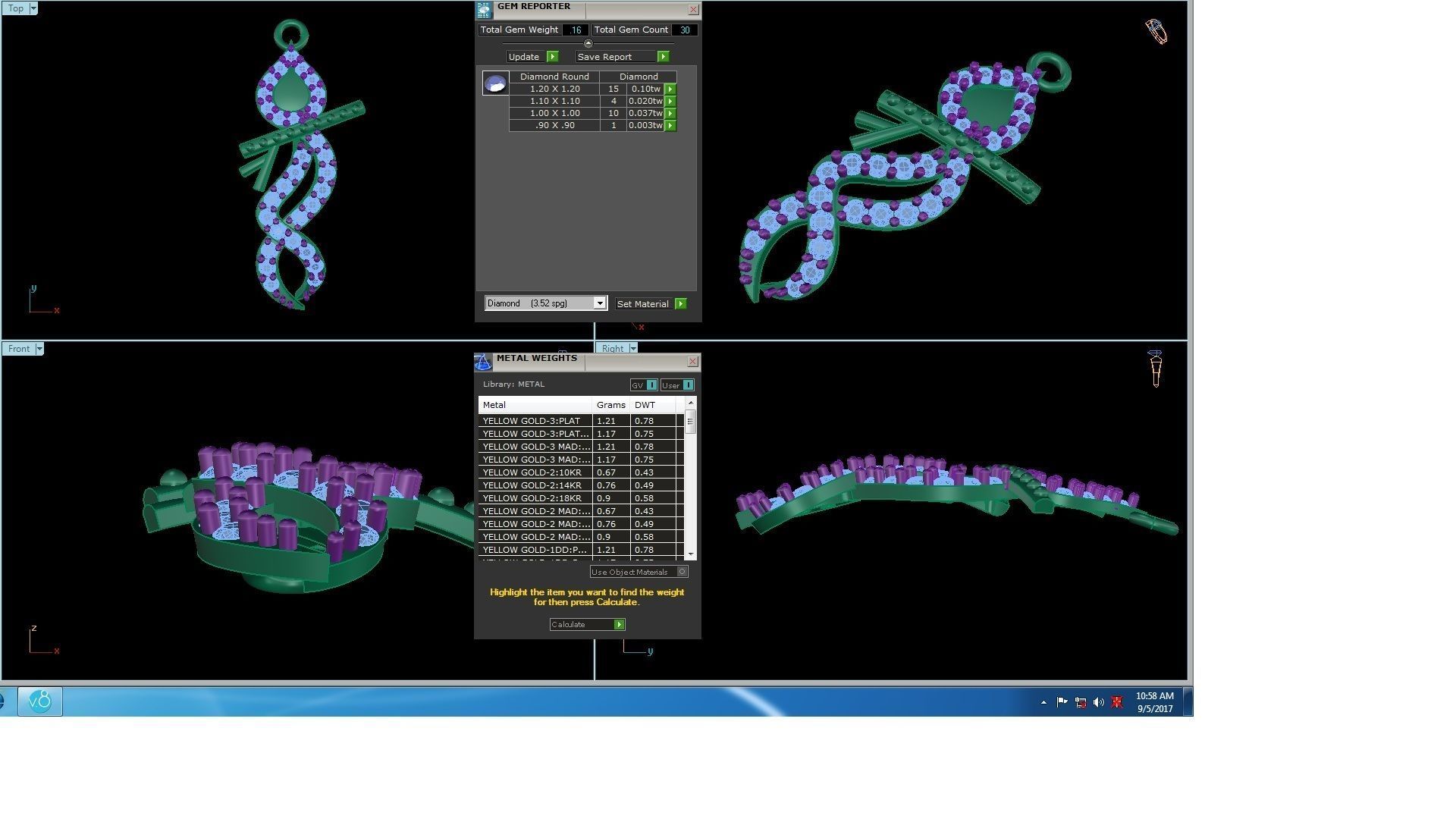The image size is (1456, 819).
Task: Enable Use Object Materials option
Action: pyautogui.click(x=682, y=572)
